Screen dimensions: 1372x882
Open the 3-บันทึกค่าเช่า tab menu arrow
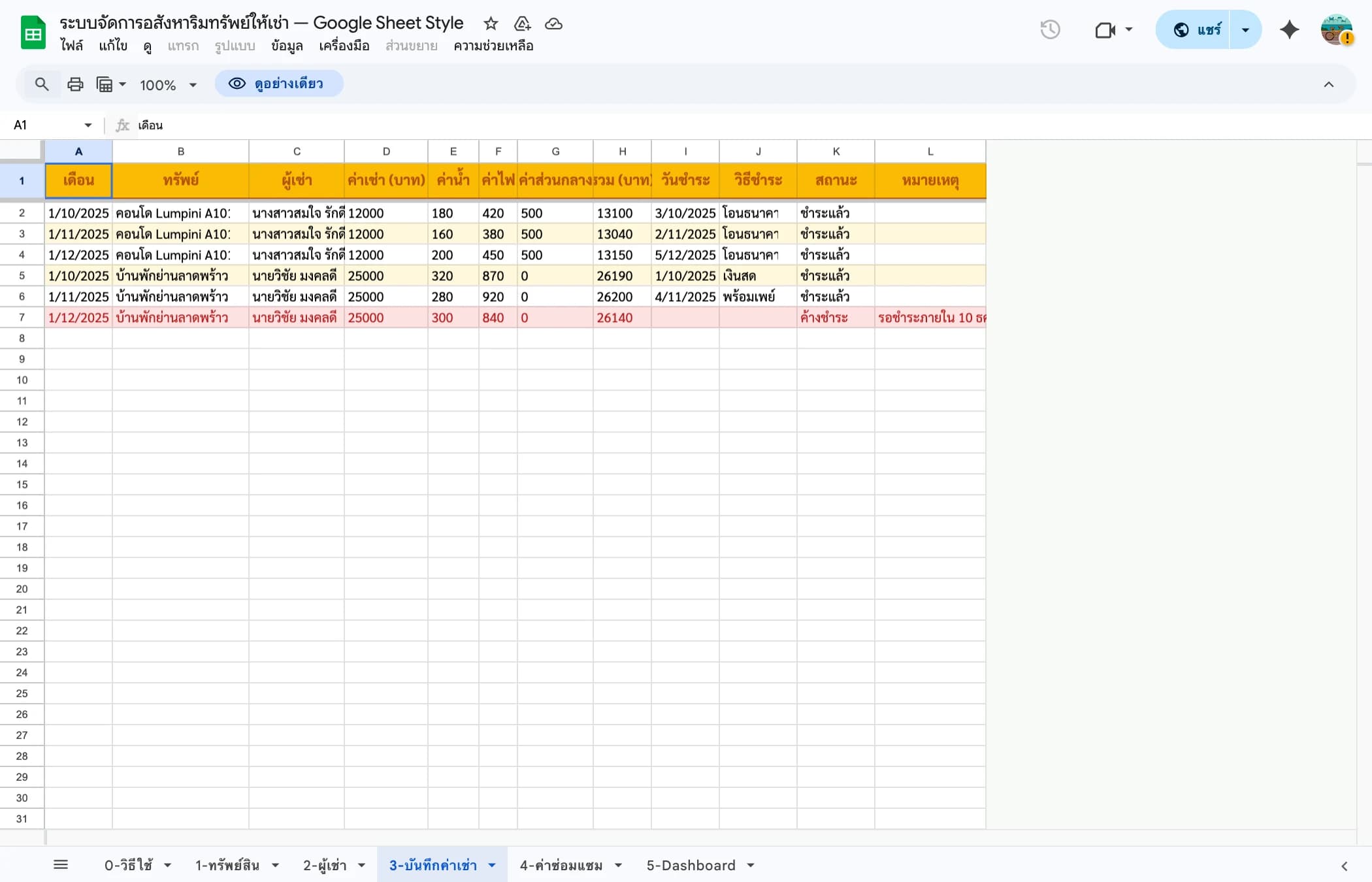pyautogui.click(x=491, y=865)
